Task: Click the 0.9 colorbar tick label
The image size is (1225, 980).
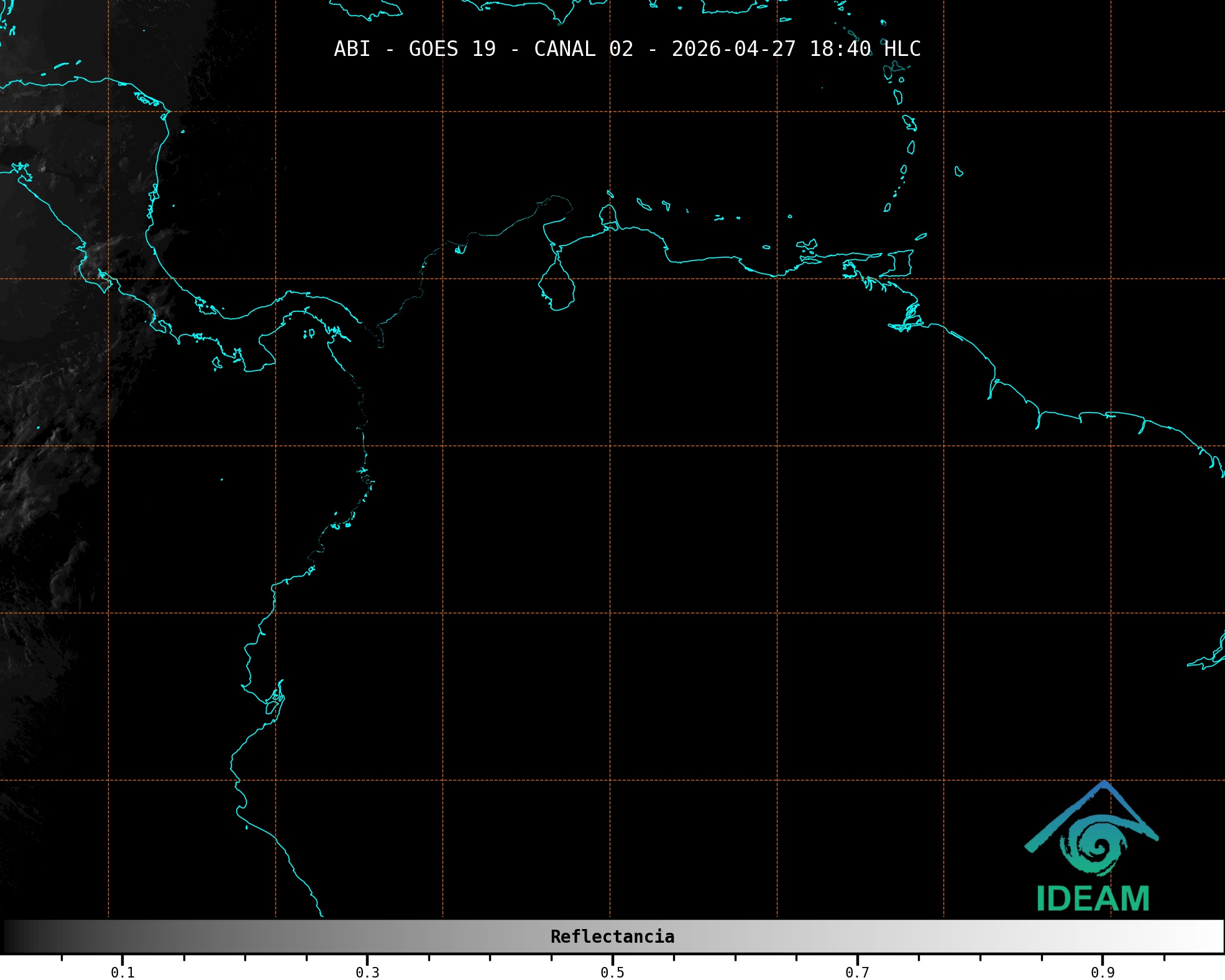Action: [x=1103, y=973]
